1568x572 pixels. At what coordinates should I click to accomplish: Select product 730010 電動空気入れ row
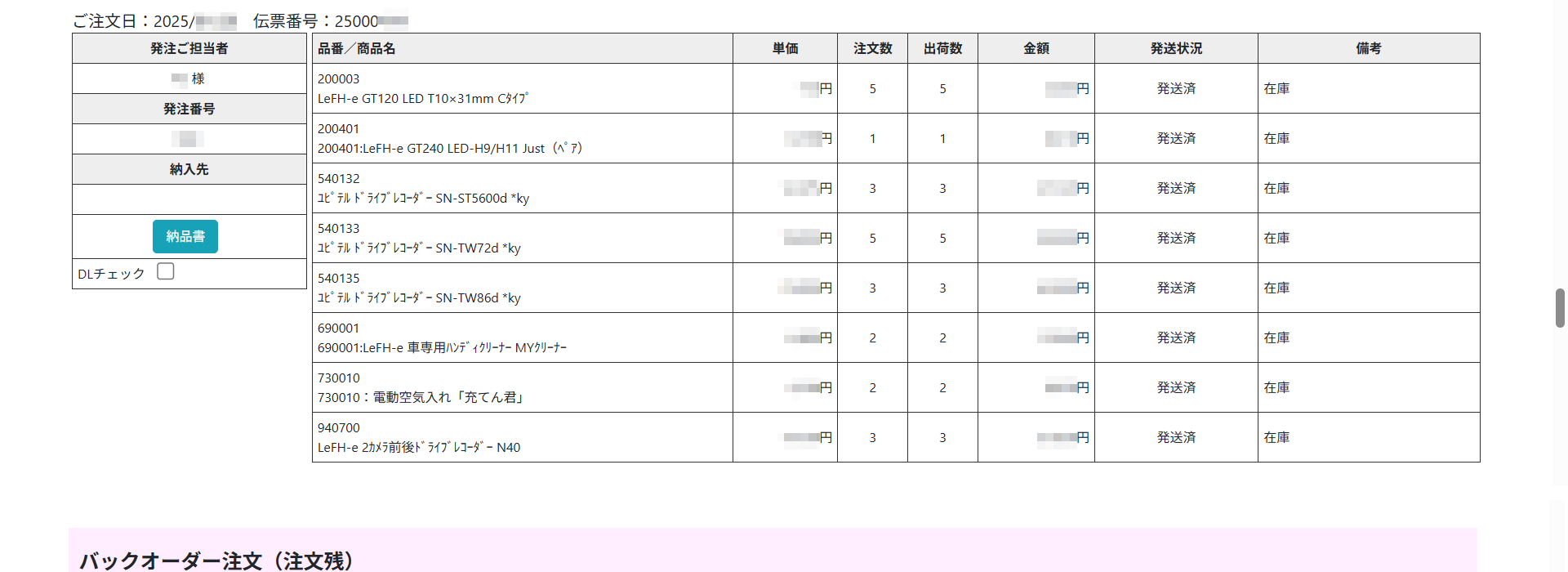(896, 387)
